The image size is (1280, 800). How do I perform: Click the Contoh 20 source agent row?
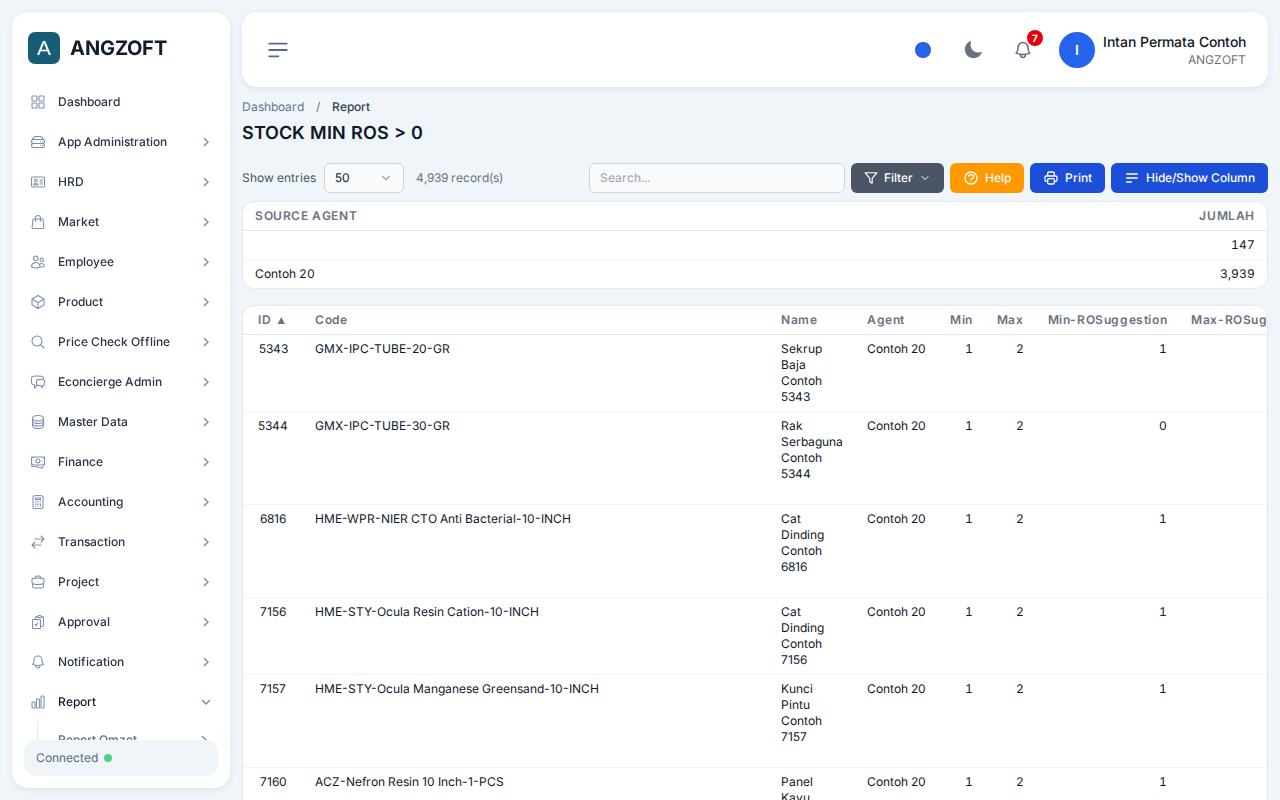click(x=755, y=274)
